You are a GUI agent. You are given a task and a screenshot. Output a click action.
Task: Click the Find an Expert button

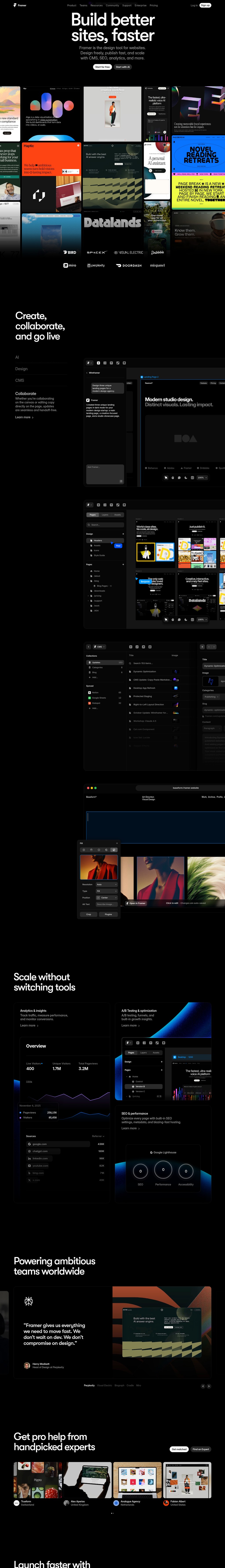201,1449
